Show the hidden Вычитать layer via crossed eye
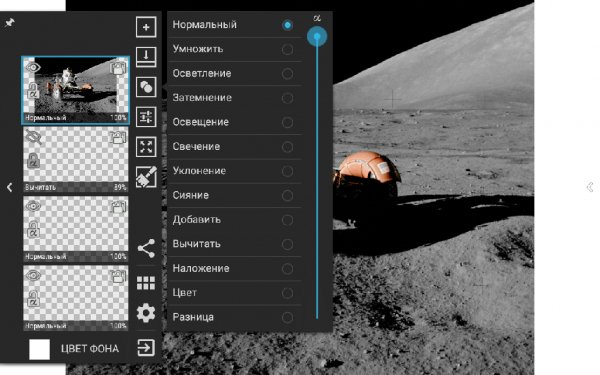Screen dimensions: 600x375 (33, 137)
